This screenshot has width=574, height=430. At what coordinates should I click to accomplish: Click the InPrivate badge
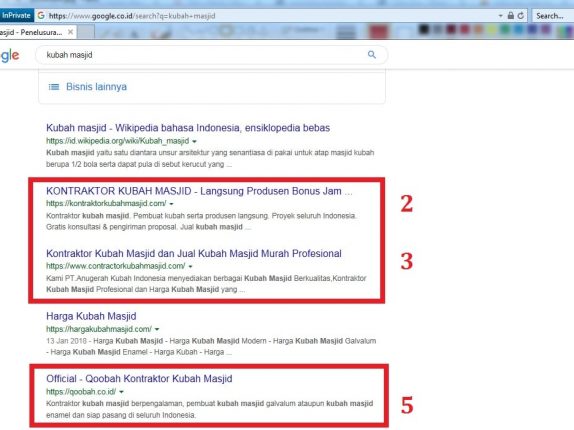16,15
